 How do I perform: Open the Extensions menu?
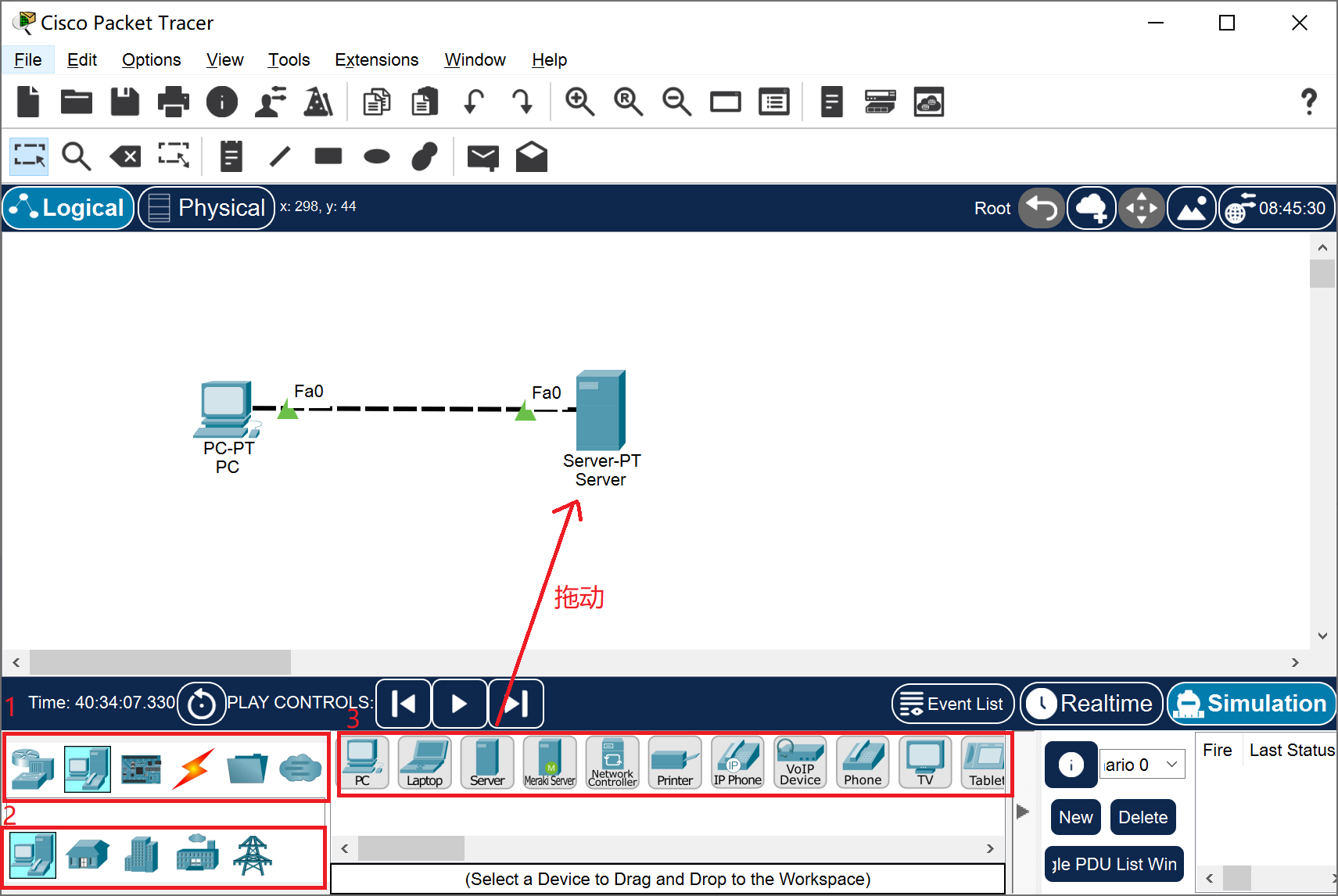tap(376, 60)
